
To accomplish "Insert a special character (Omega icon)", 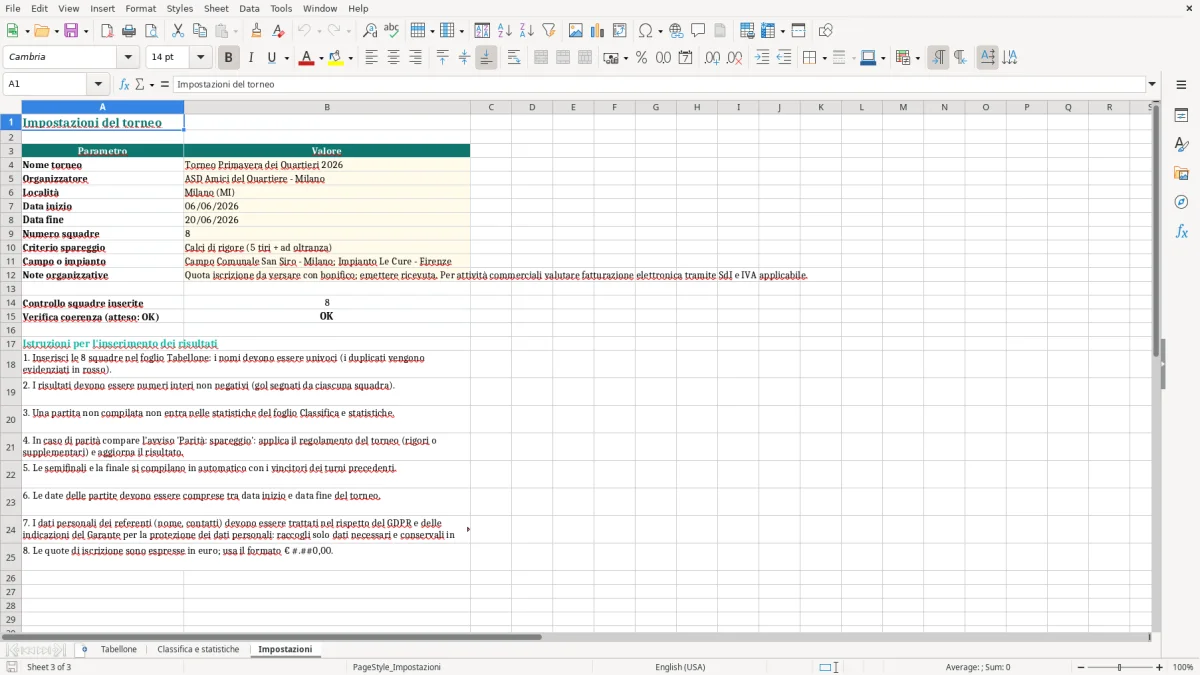I will [x=645, y=31].
